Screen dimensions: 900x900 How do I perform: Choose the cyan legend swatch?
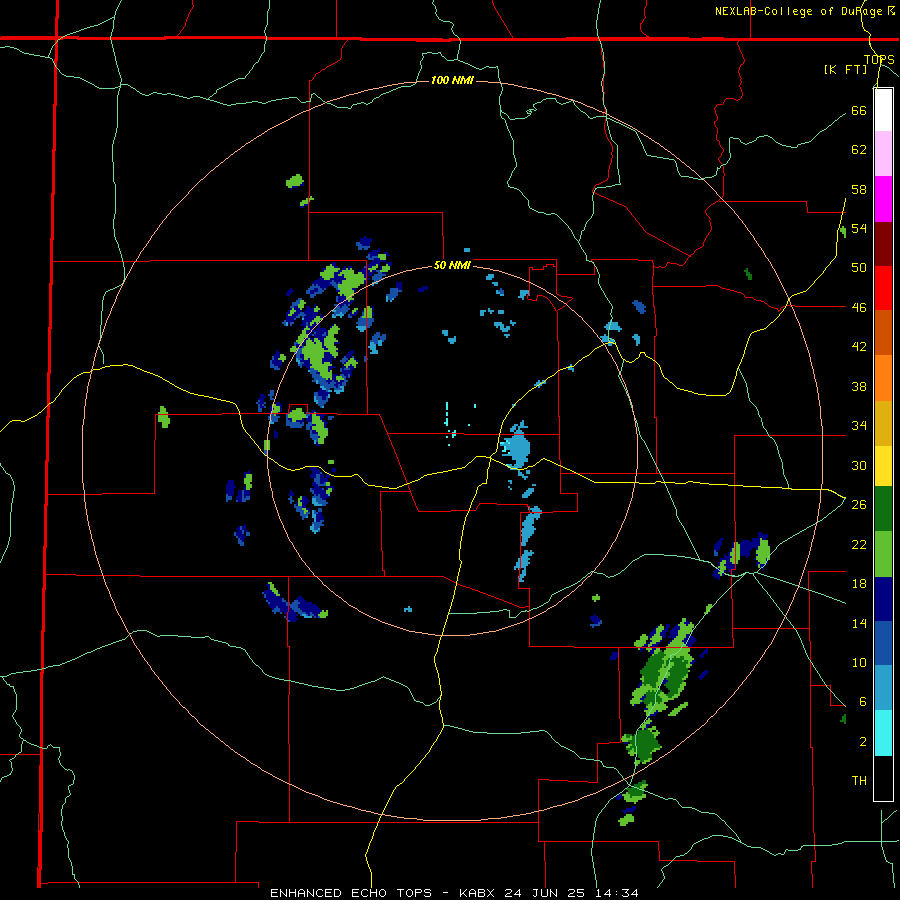click(883, 733)
